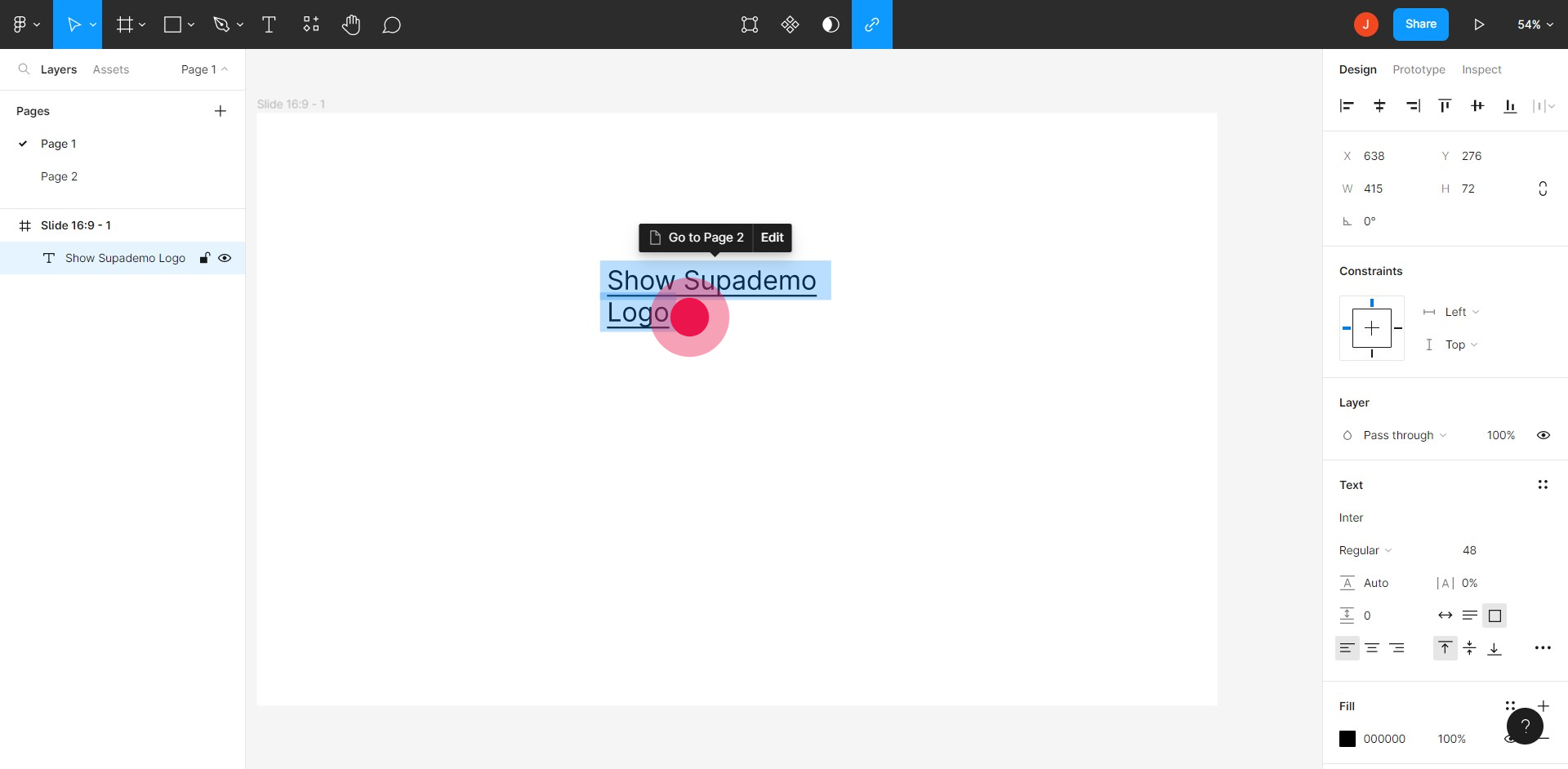Select the Rectangle shape tool
Screen dimensions: 1568x769
172,24
